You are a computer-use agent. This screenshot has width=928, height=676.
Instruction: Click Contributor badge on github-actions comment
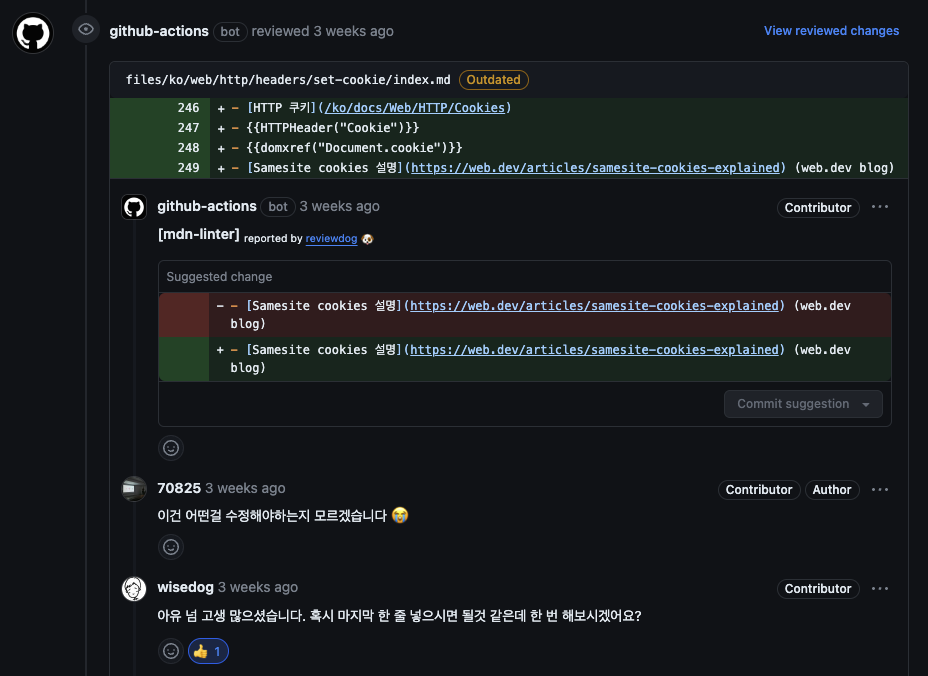[x=818, y=208]
